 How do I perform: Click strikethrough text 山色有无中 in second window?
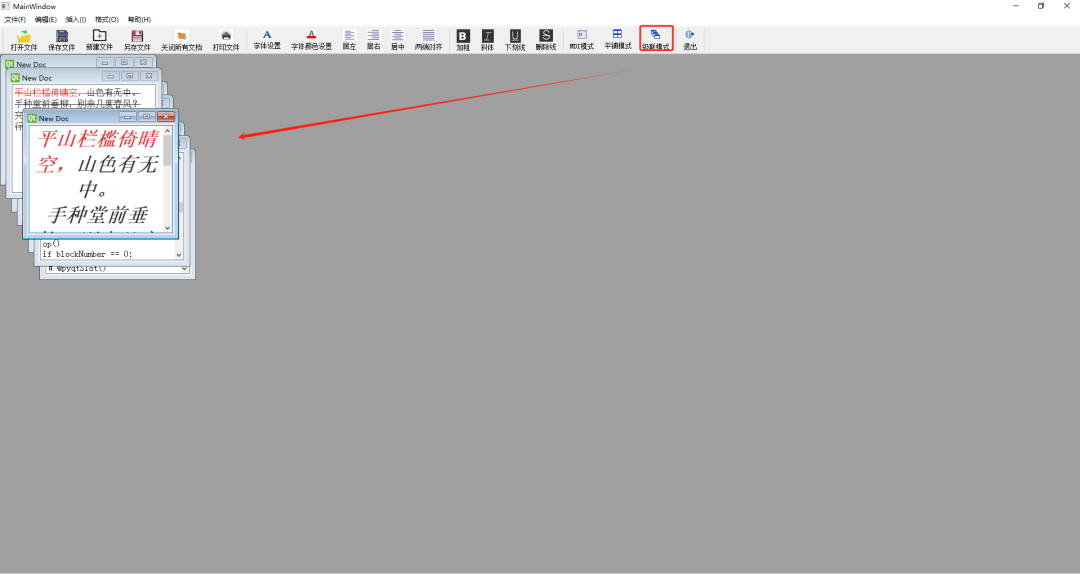[x=109, y=92]
